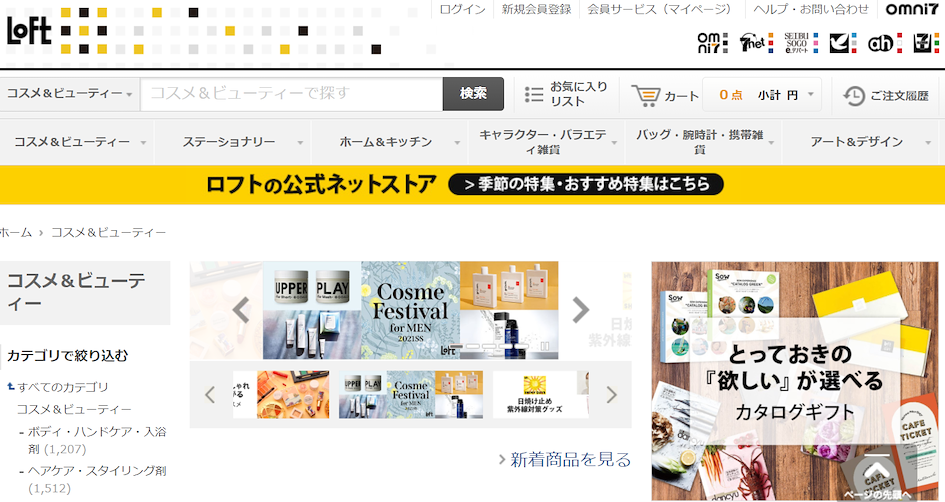Open the Seibu Sogo e.デパート icon
This screenshot has height=502, width=945.
(x=801, y=43)
